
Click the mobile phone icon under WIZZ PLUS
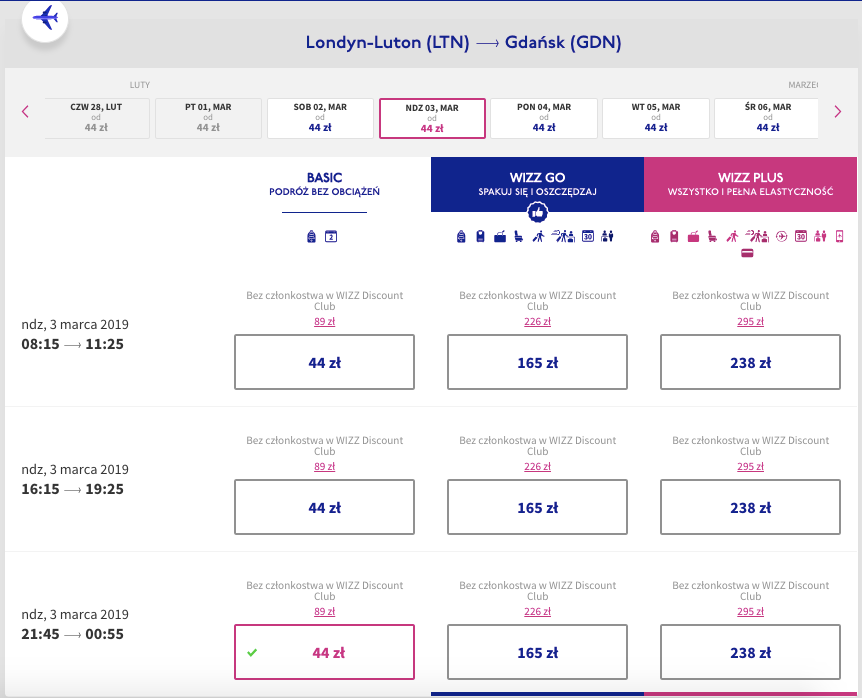[839, 236]
